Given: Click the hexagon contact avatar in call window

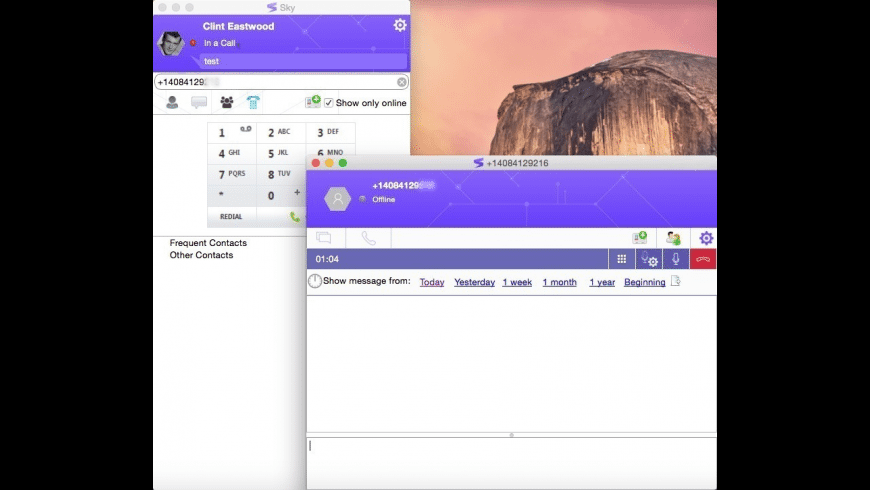Looking at the screenshot, I should pos(337,198).
